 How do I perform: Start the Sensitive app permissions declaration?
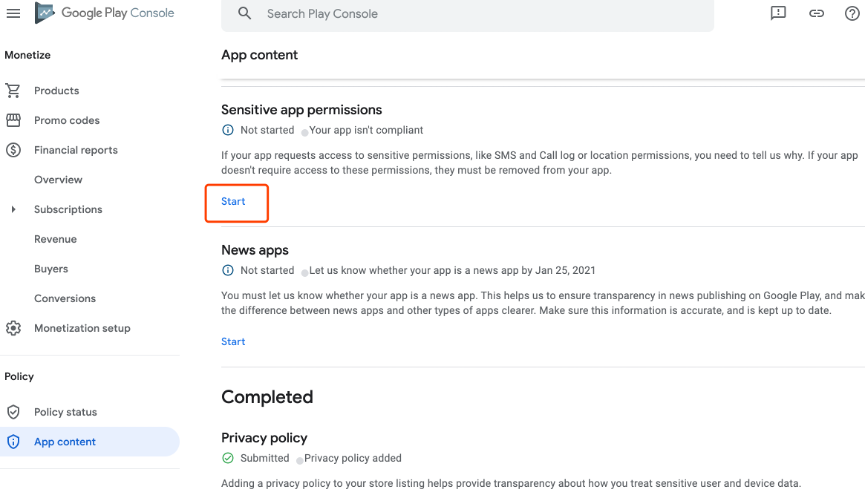click(x=233, y=202)
